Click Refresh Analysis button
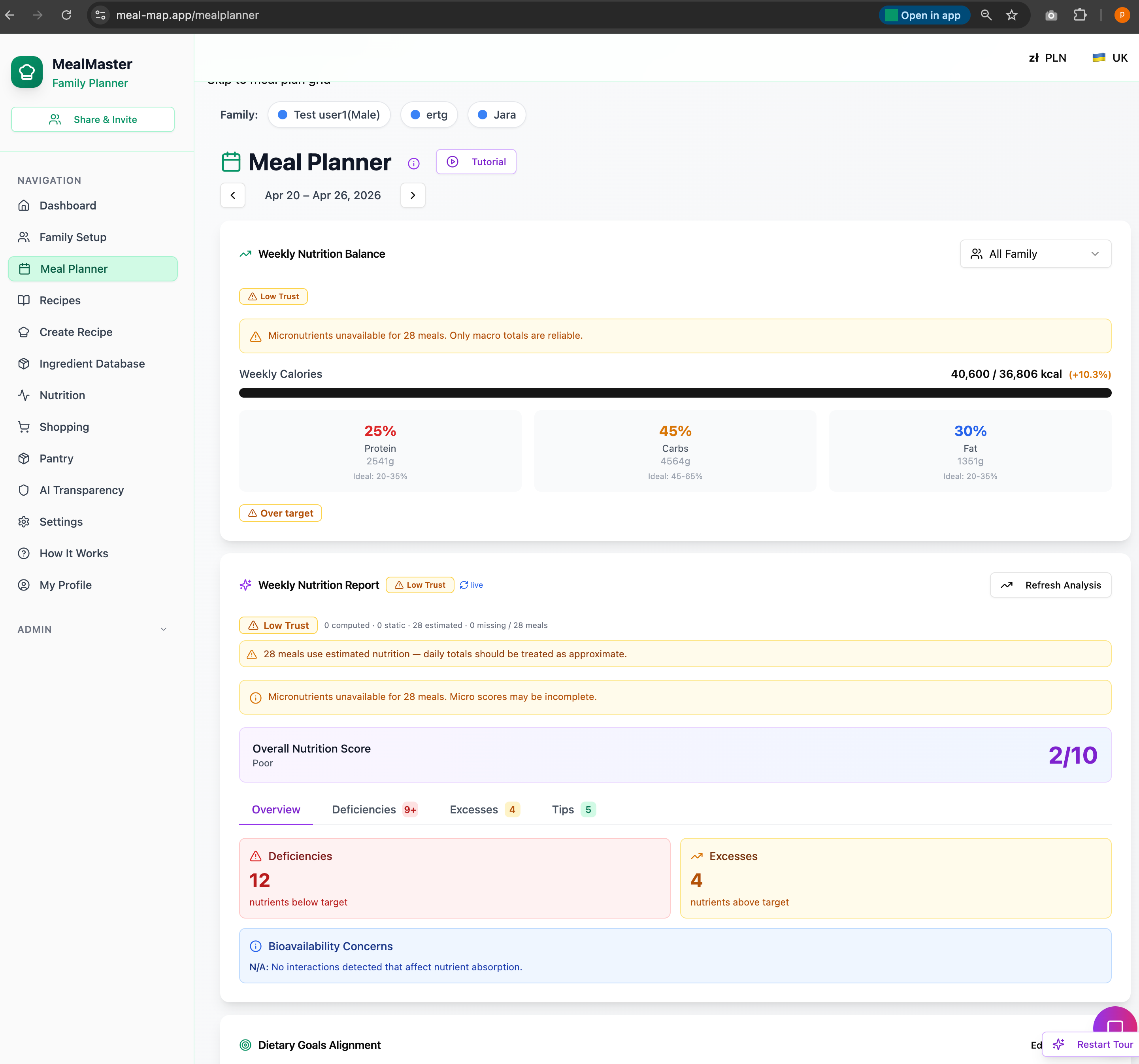 tap(1050, 585)
